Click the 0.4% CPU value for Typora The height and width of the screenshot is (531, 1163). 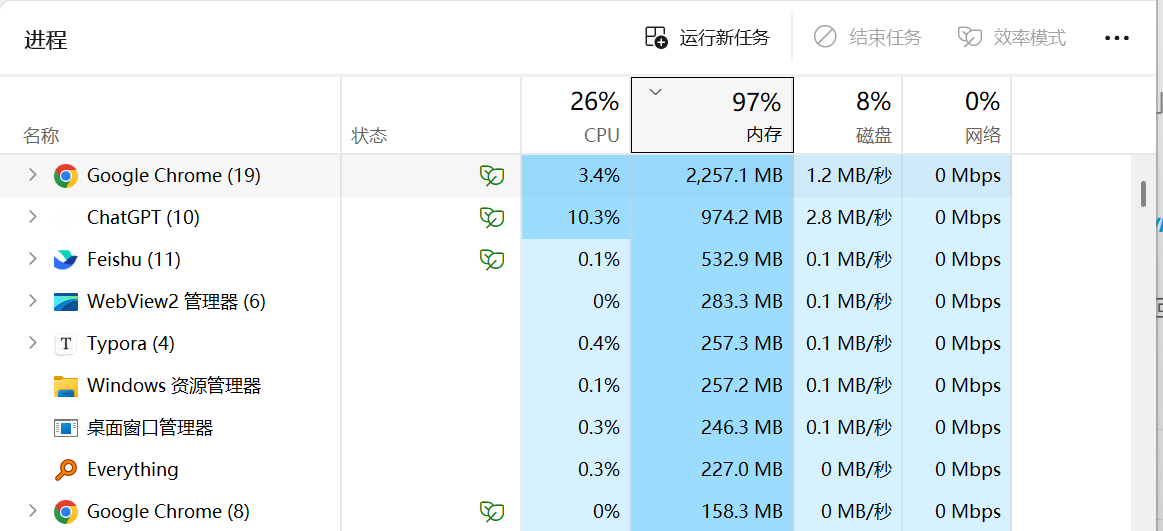click(598, 344)
